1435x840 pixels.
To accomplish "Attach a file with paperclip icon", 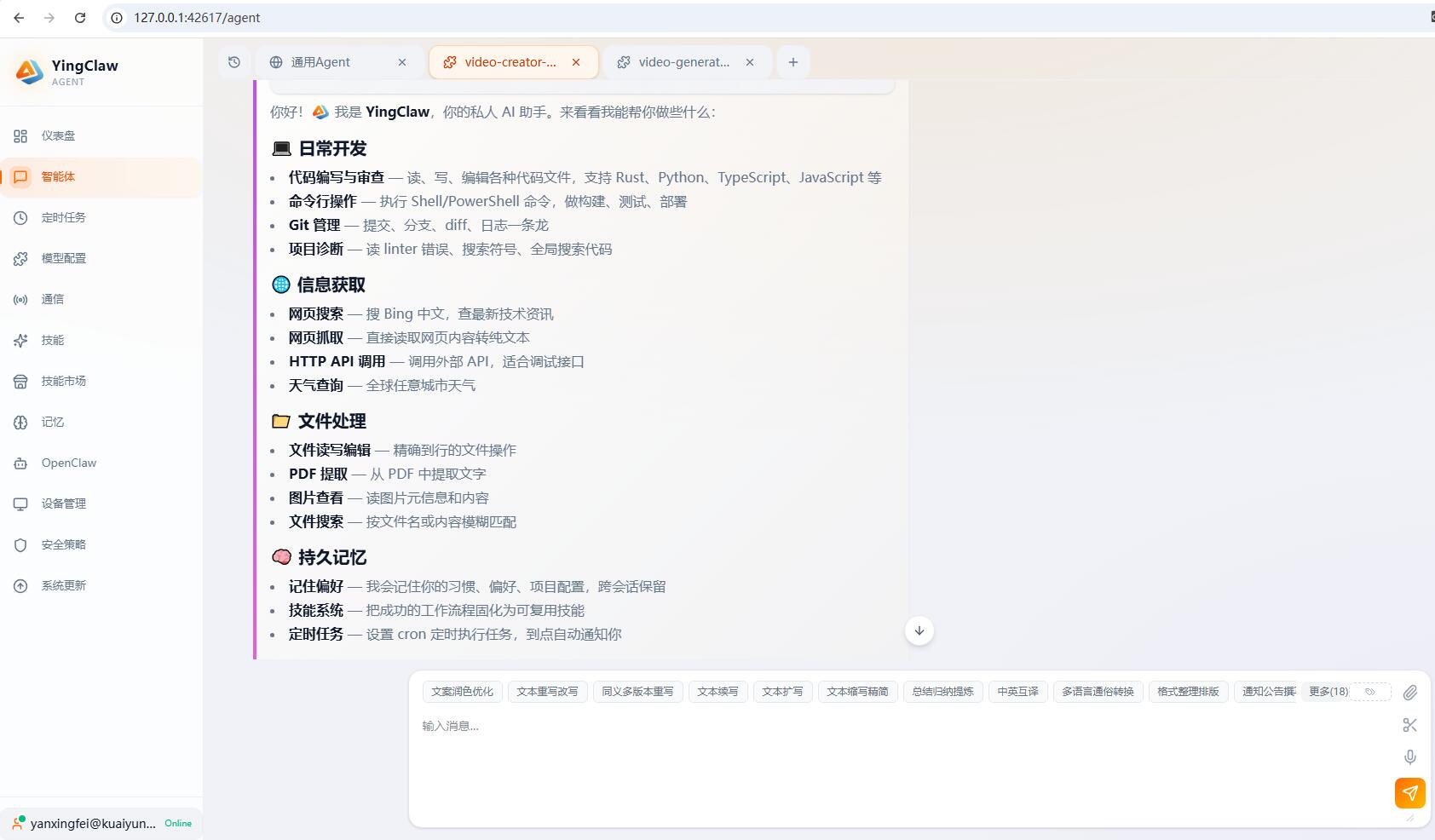I will point(1410,693).
